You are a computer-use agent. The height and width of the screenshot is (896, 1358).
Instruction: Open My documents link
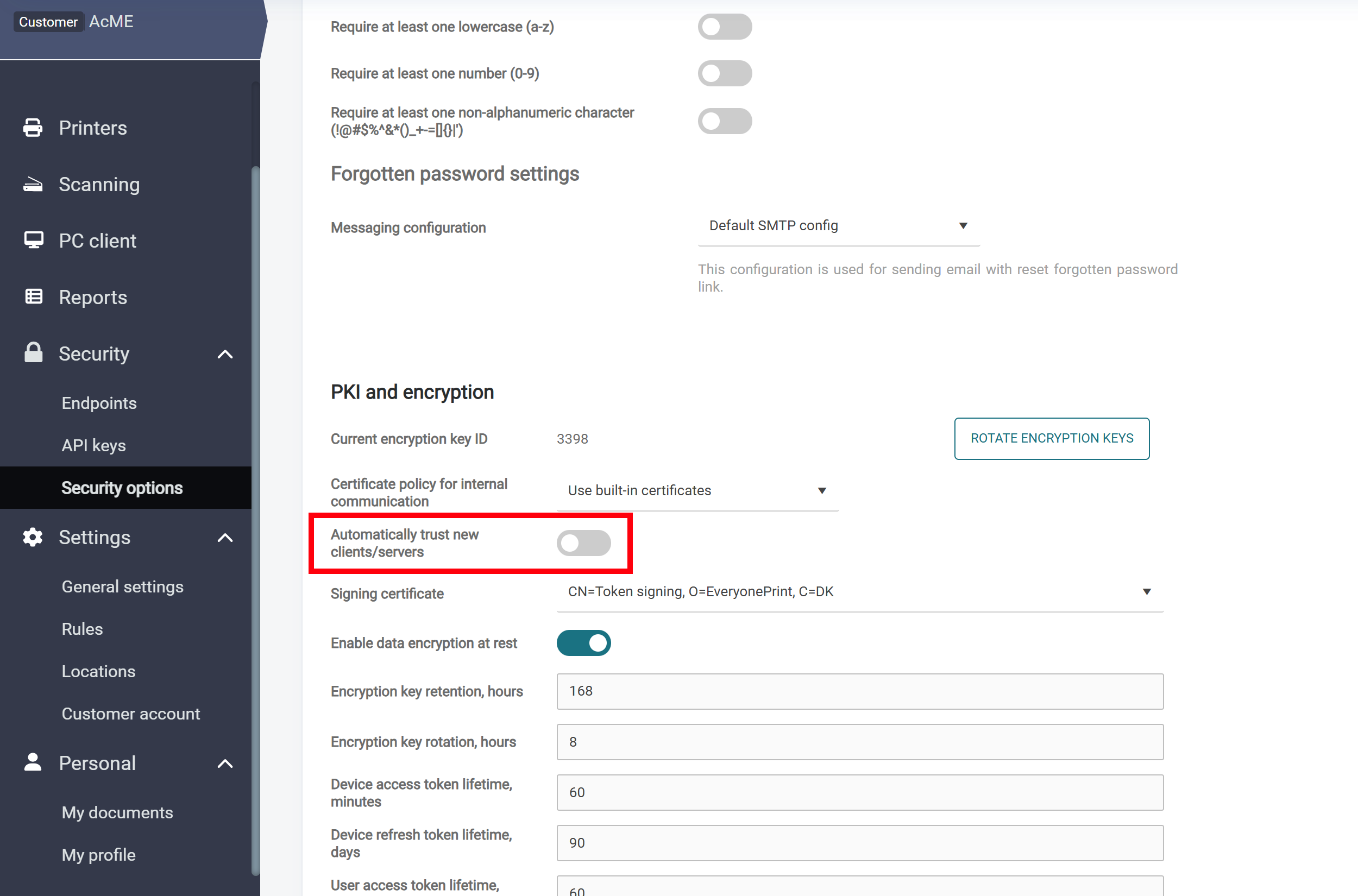[x=117, y=812]
